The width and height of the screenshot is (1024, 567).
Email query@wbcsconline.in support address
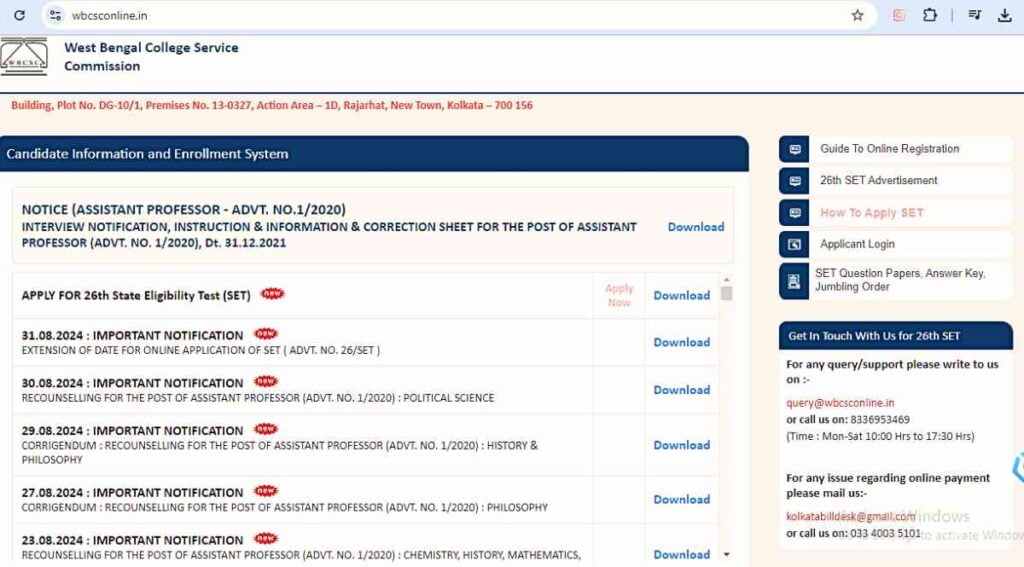click(840, 403)
